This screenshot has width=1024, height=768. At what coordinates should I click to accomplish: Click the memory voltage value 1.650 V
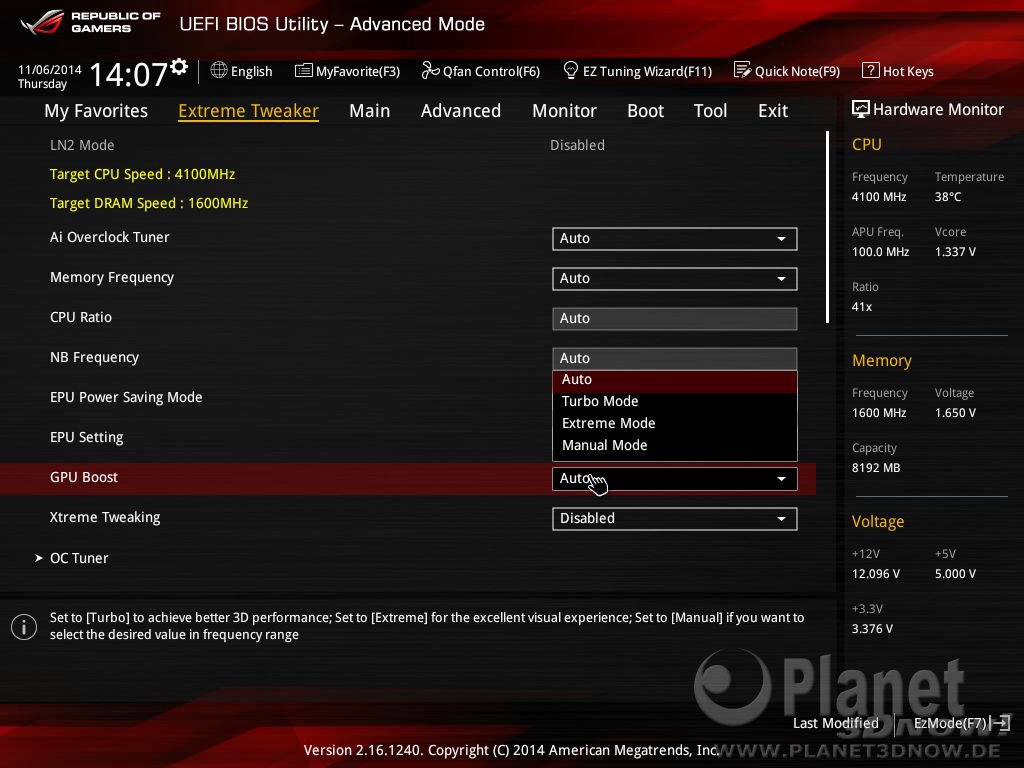955,413
